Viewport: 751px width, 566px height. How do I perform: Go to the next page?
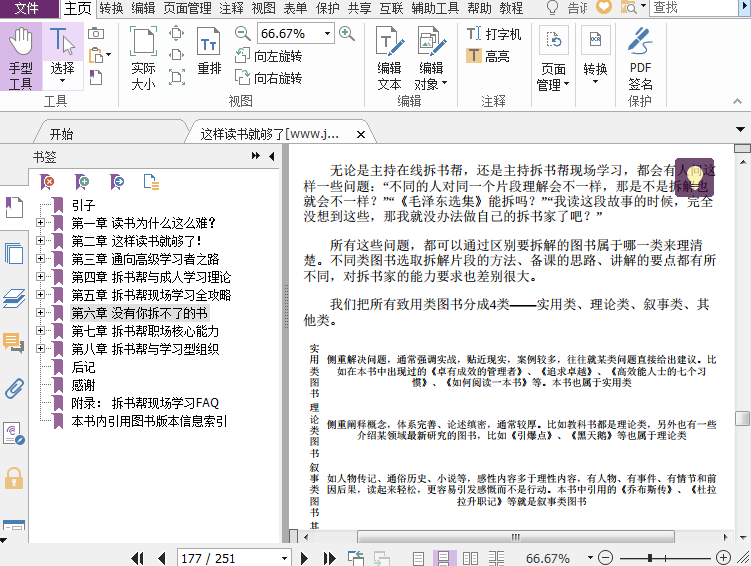coord(304,558)
